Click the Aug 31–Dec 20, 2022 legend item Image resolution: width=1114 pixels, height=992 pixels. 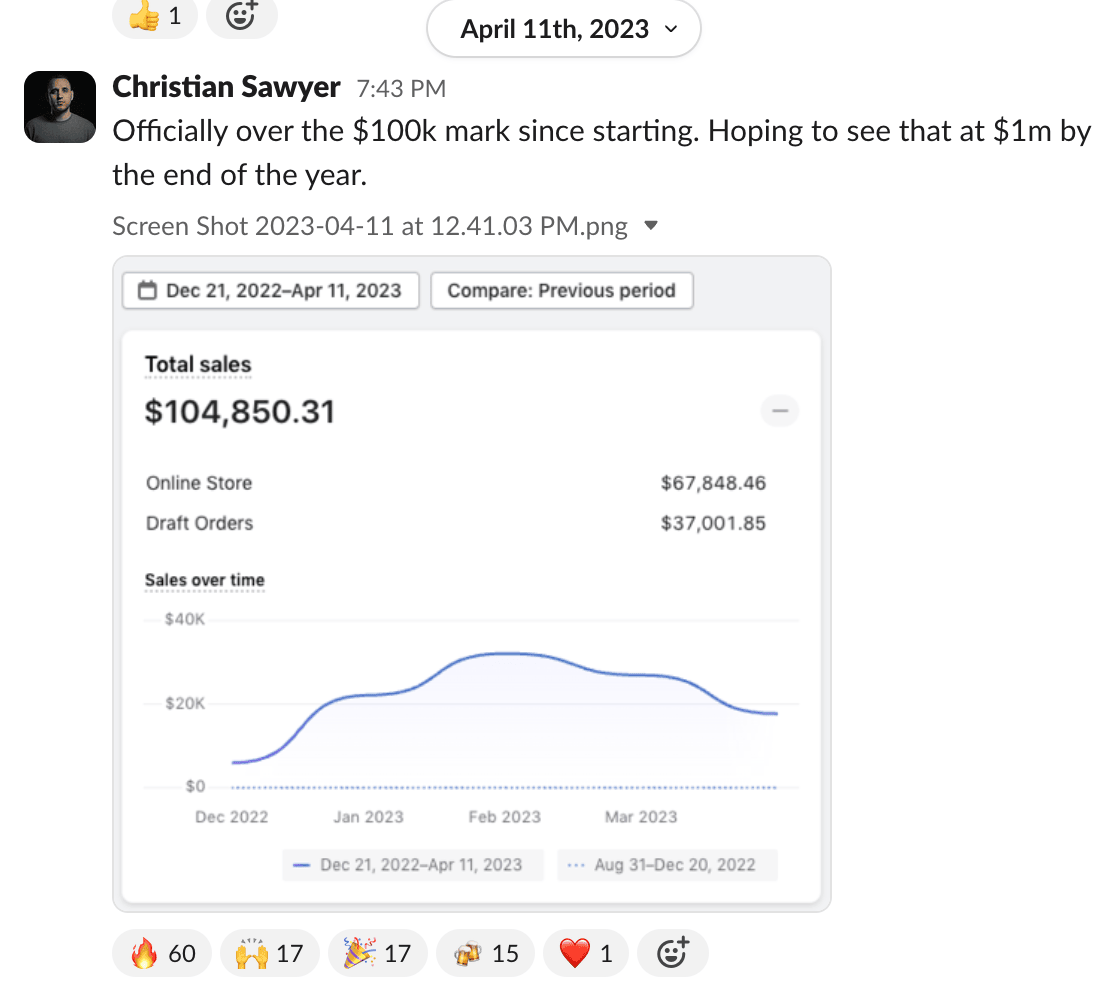(x=667, y=865)
